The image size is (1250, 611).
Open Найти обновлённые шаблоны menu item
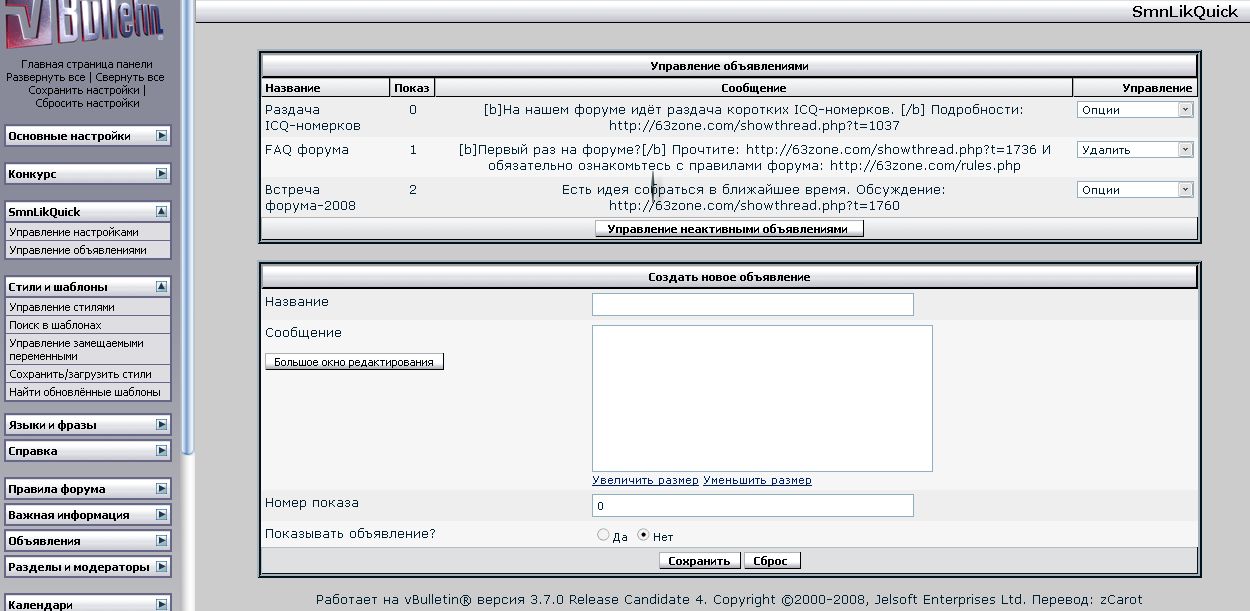point(87,392)
